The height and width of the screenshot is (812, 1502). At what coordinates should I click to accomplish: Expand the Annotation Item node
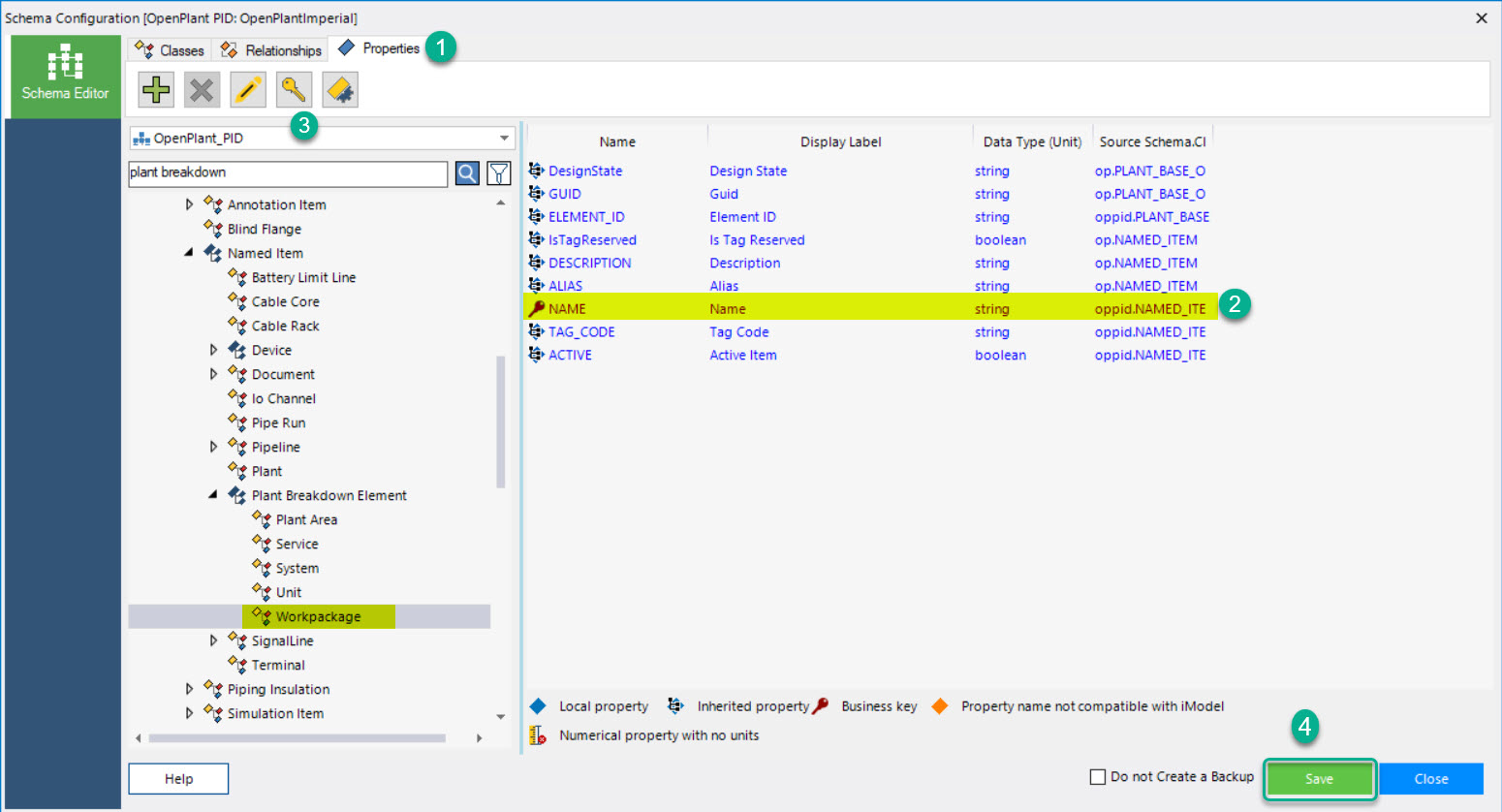(x=189, y=204)
